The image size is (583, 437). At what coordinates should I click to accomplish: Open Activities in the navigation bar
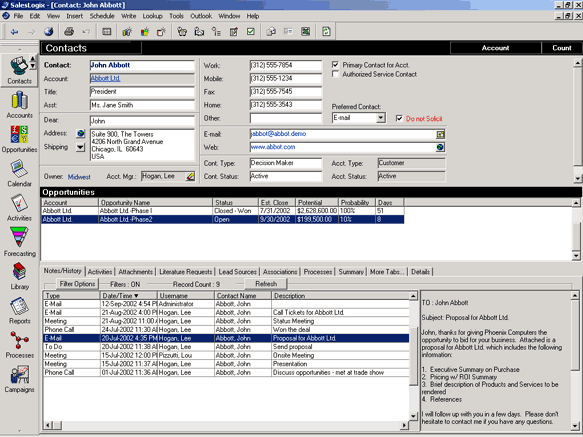19,208
